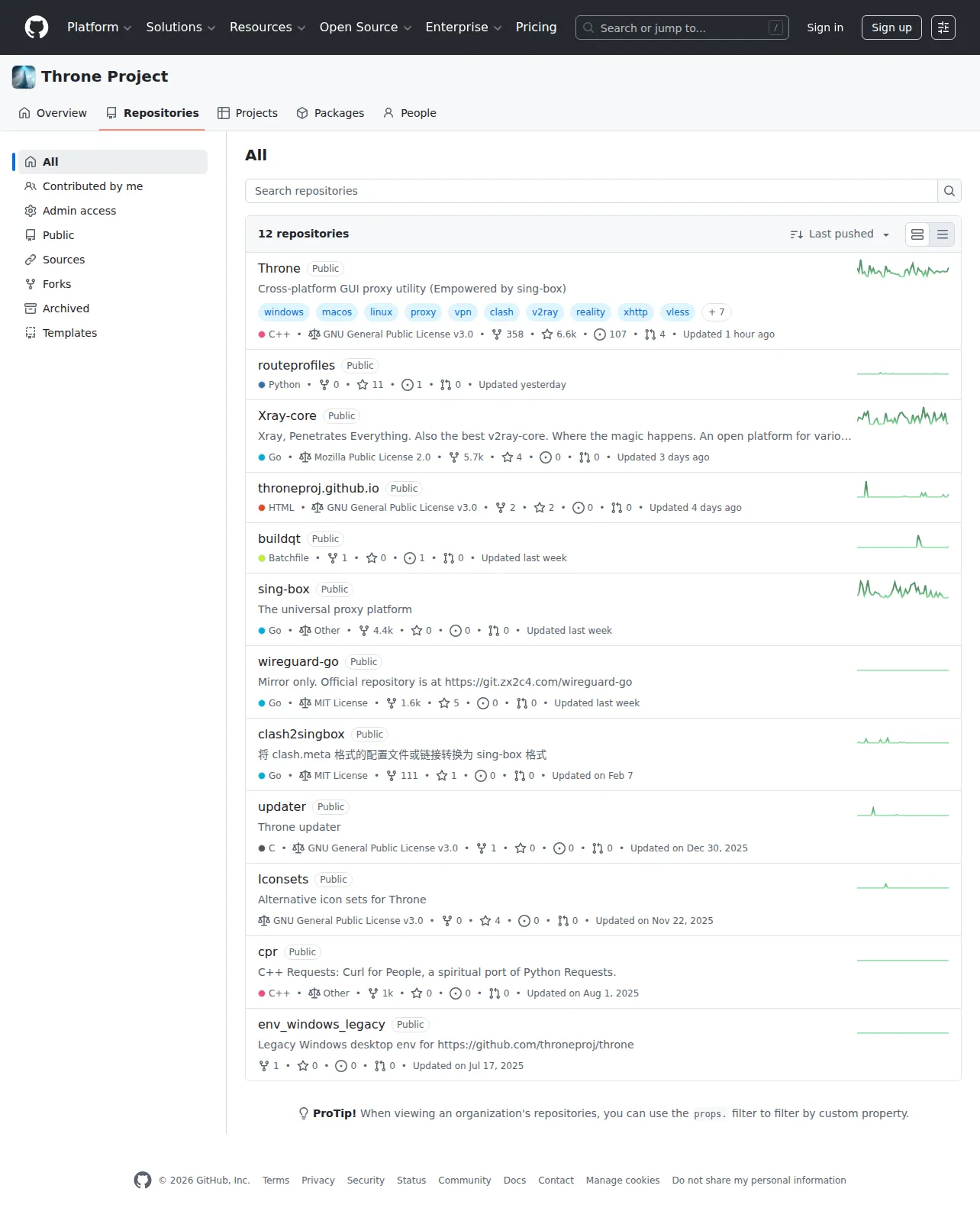
Task: Open pull requests icon showing 4 on Throne
Action: 650,334
